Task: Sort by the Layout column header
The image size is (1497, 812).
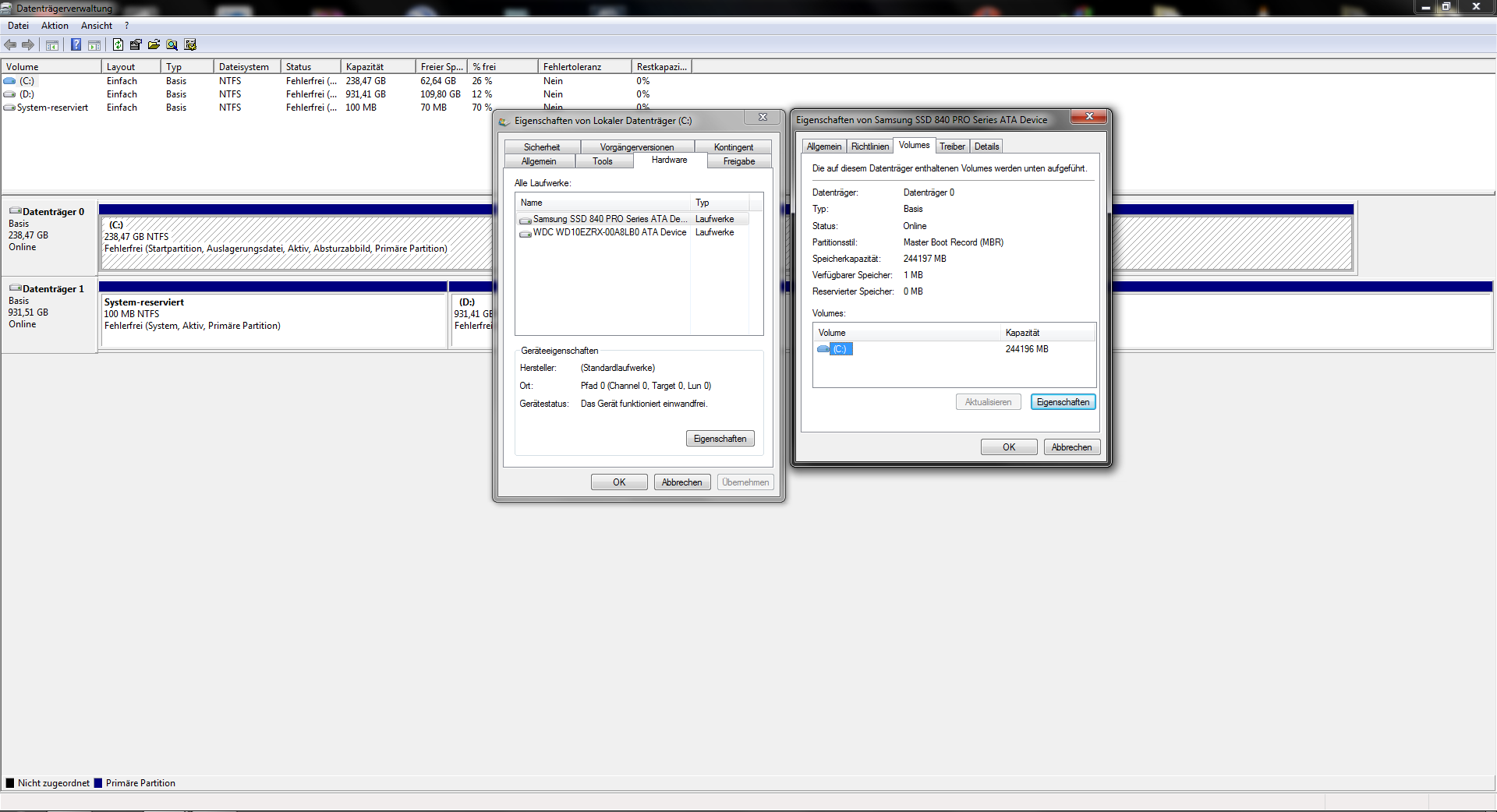Action: [131, 67]
